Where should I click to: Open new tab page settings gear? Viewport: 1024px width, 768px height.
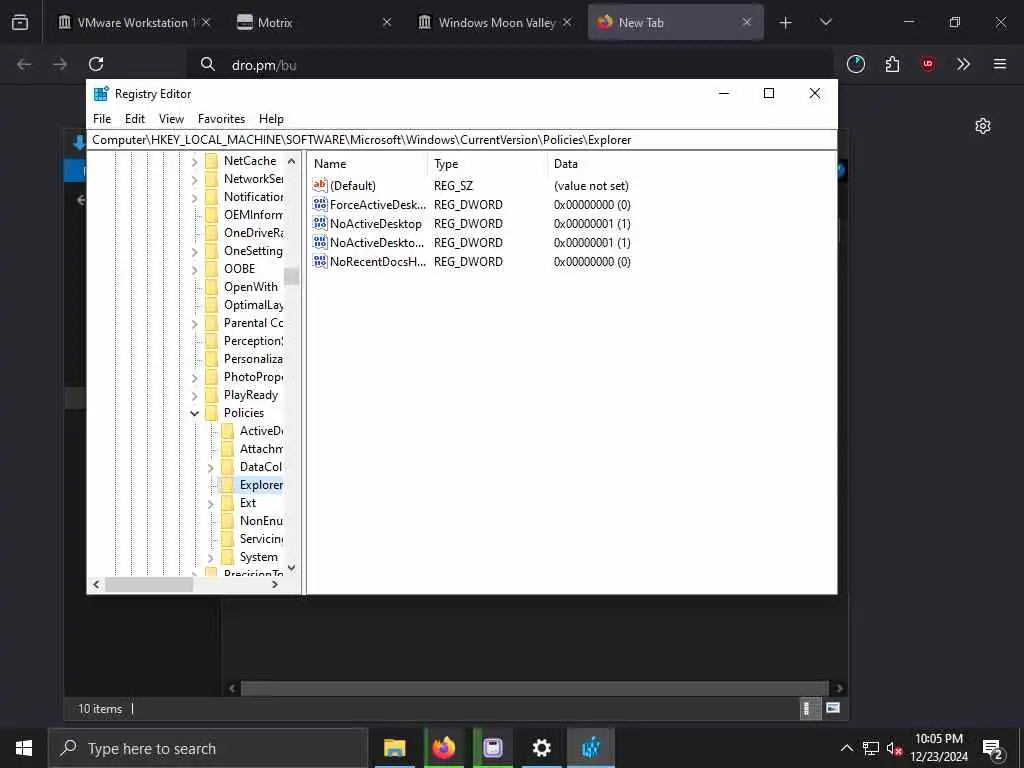983,126
